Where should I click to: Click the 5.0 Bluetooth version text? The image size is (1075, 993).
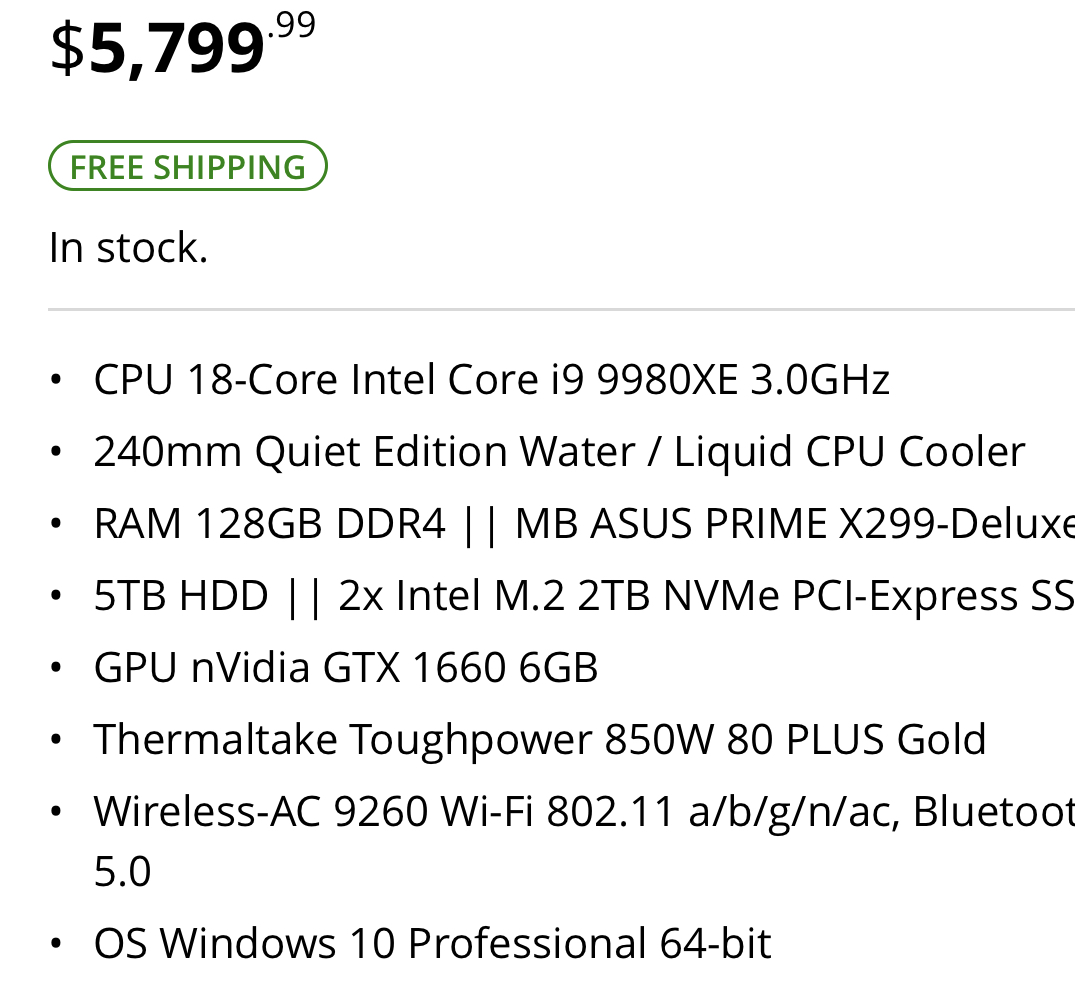(x=122, y=872)
